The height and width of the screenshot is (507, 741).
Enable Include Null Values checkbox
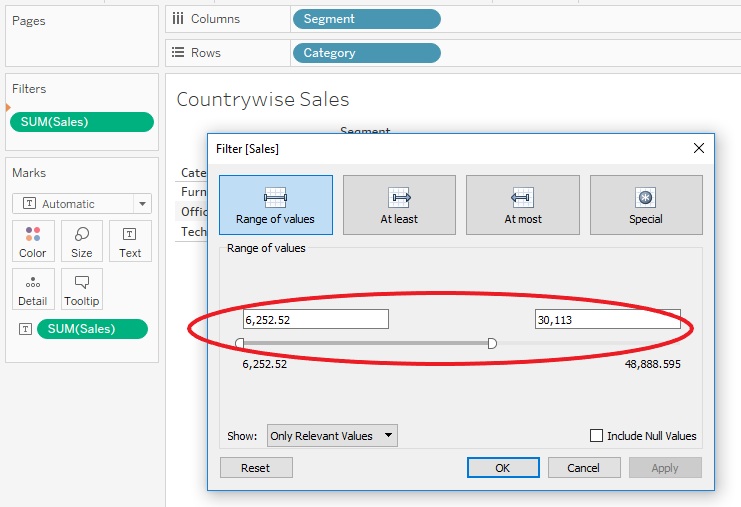(x=597, y=436)
